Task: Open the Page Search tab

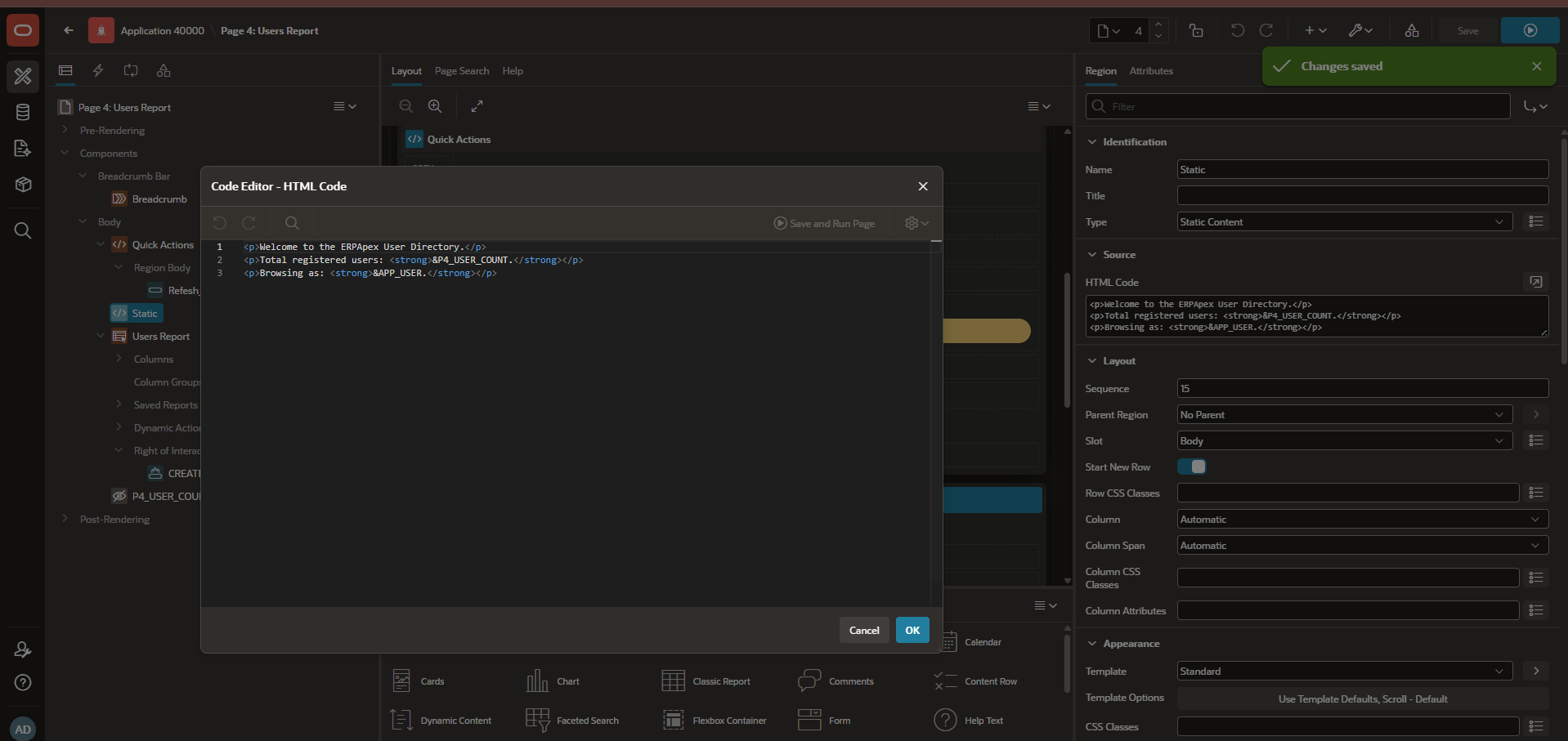Action: click(462, 71)
